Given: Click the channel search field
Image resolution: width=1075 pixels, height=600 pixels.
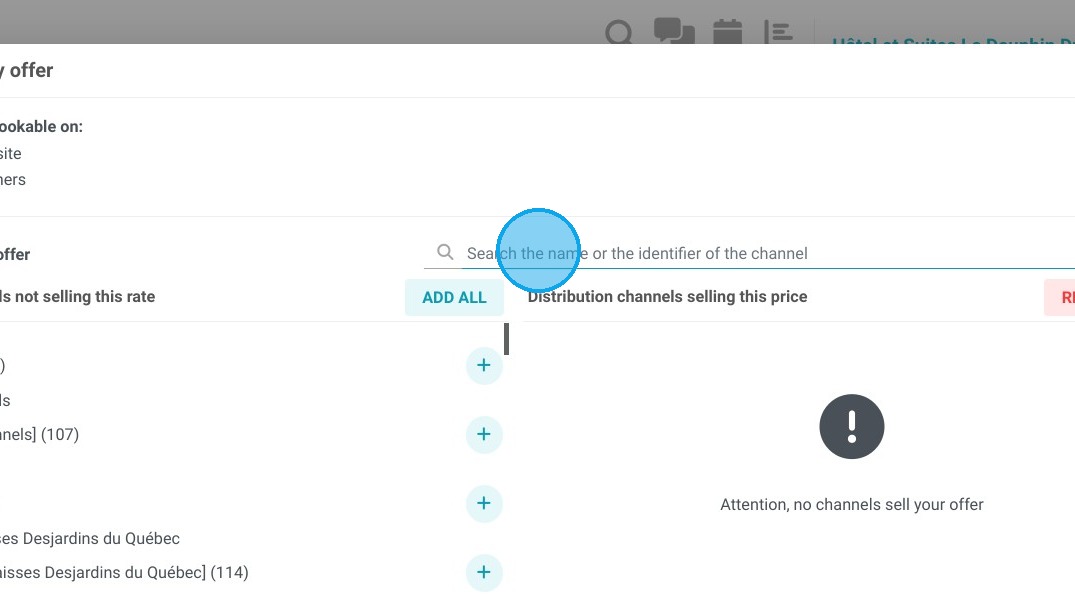Looking at the screenshot, I should point(768,253).
